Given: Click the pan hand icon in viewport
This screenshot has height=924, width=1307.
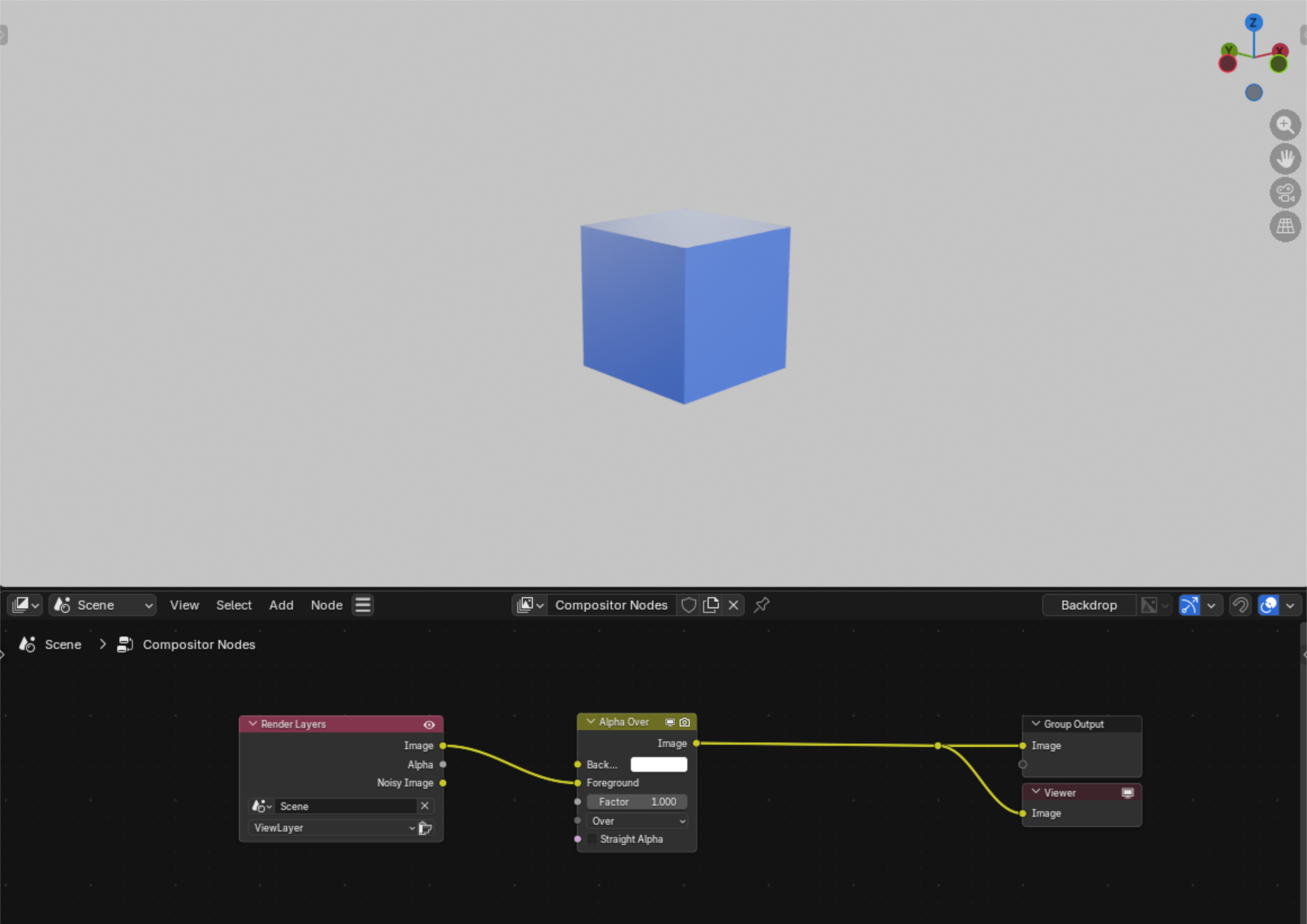Looking at the screenshot, I should pos(1285,158).
